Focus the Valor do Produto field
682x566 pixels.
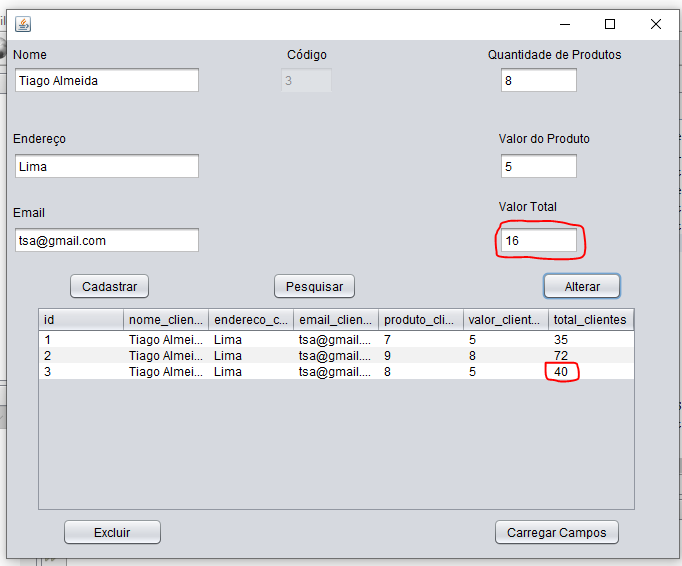[x=538, y=166]
